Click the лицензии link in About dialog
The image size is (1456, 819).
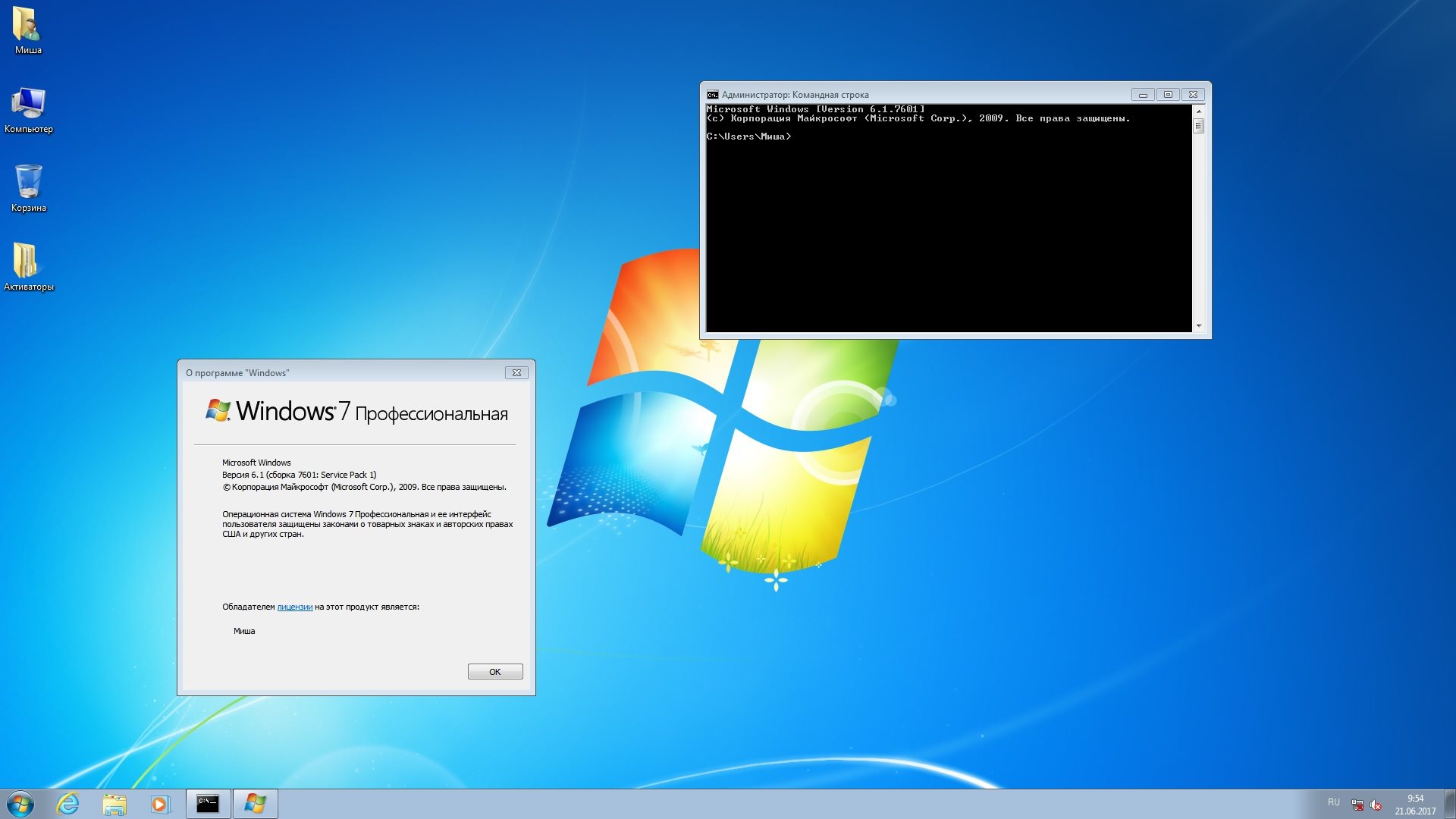(295, 607)
